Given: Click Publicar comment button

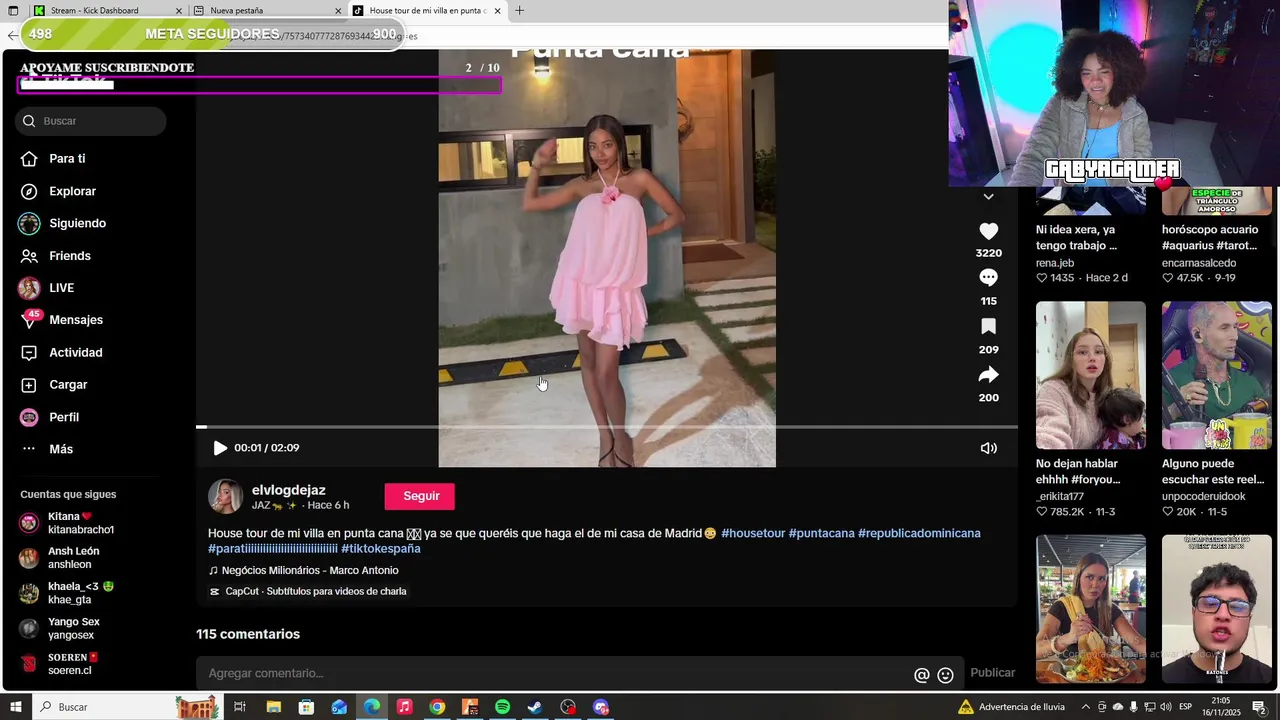Looking at the screenshot, I should 992,673.
